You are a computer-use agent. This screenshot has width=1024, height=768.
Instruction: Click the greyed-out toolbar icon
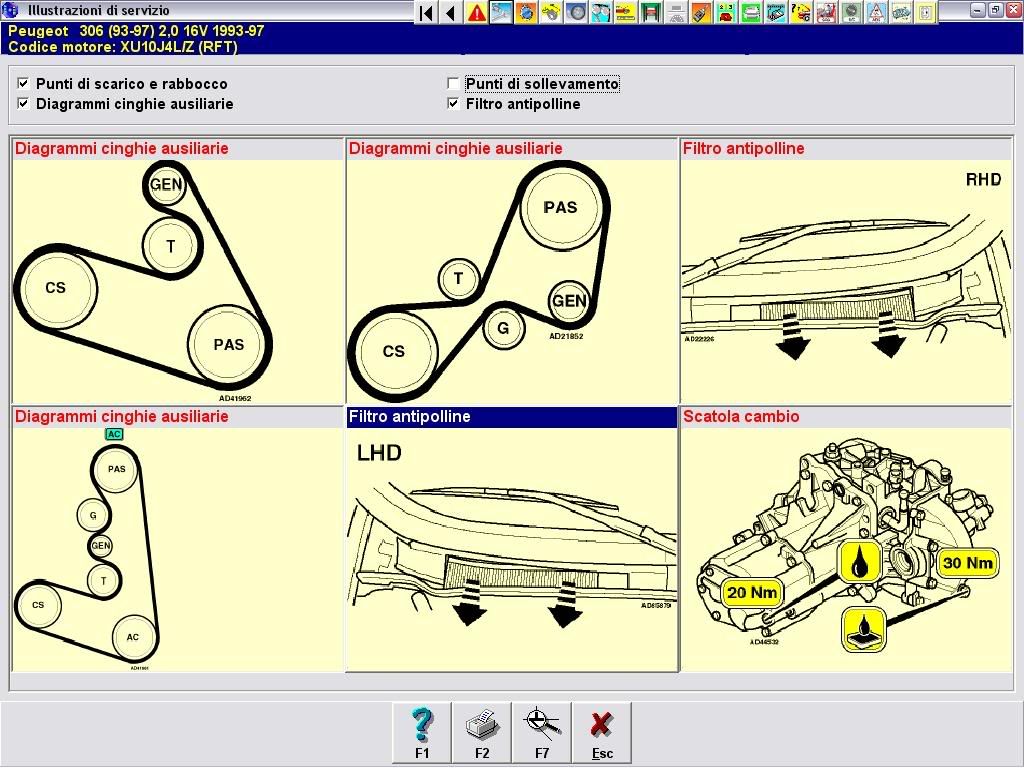point(676,12)
